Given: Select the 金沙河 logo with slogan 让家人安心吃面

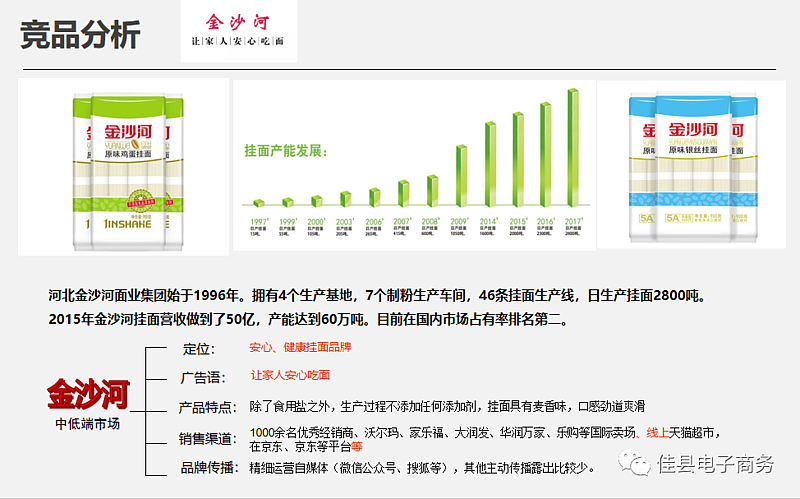Looking at the screenshot, I should [x=238, y=31].
